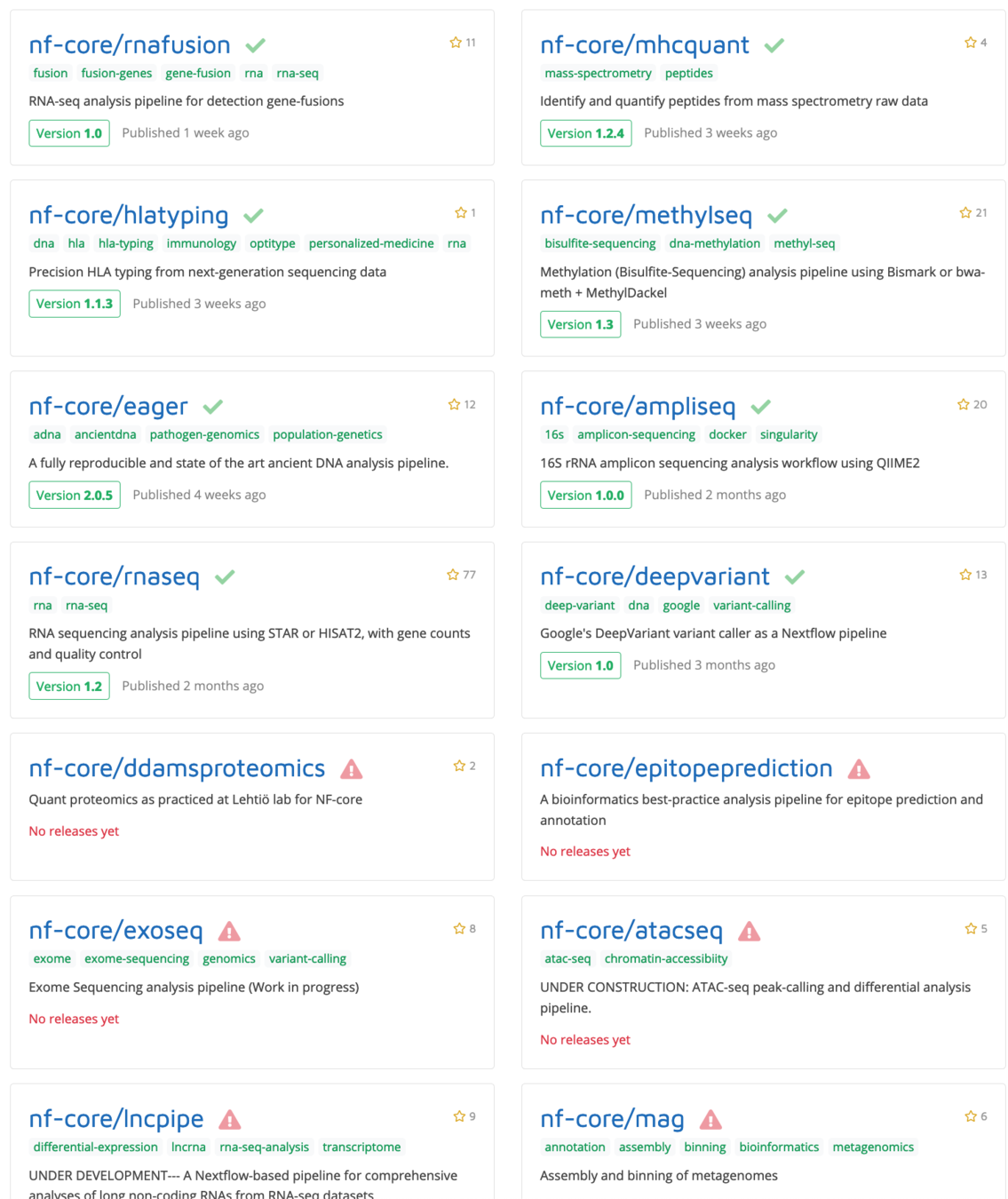Click warning triangle next to nf-core/exoseq

pyautogui.click(x=229, y=932)
